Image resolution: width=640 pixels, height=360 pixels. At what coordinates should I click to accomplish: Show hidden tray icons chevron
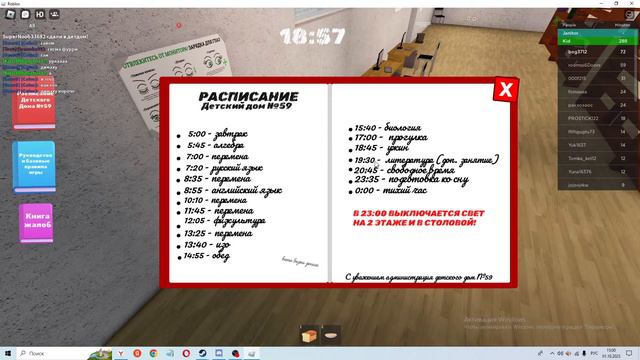point(552,353)
